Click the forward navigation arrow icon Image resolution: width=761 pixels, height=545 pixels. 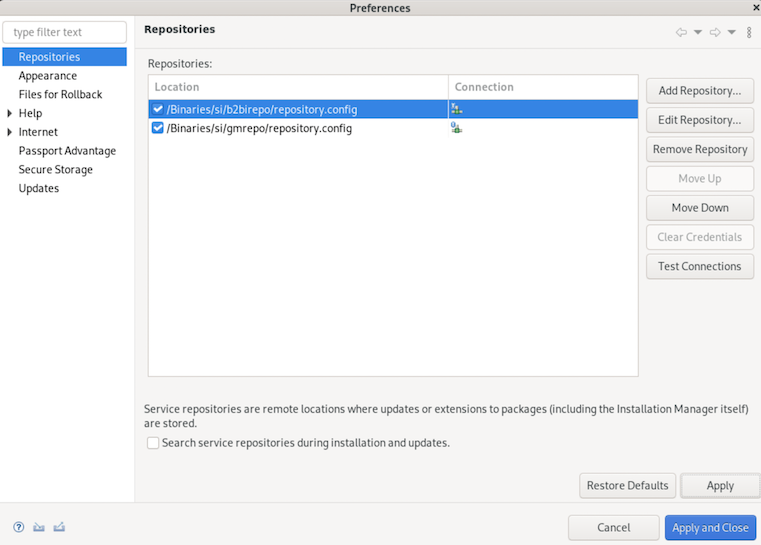point(715,32)
